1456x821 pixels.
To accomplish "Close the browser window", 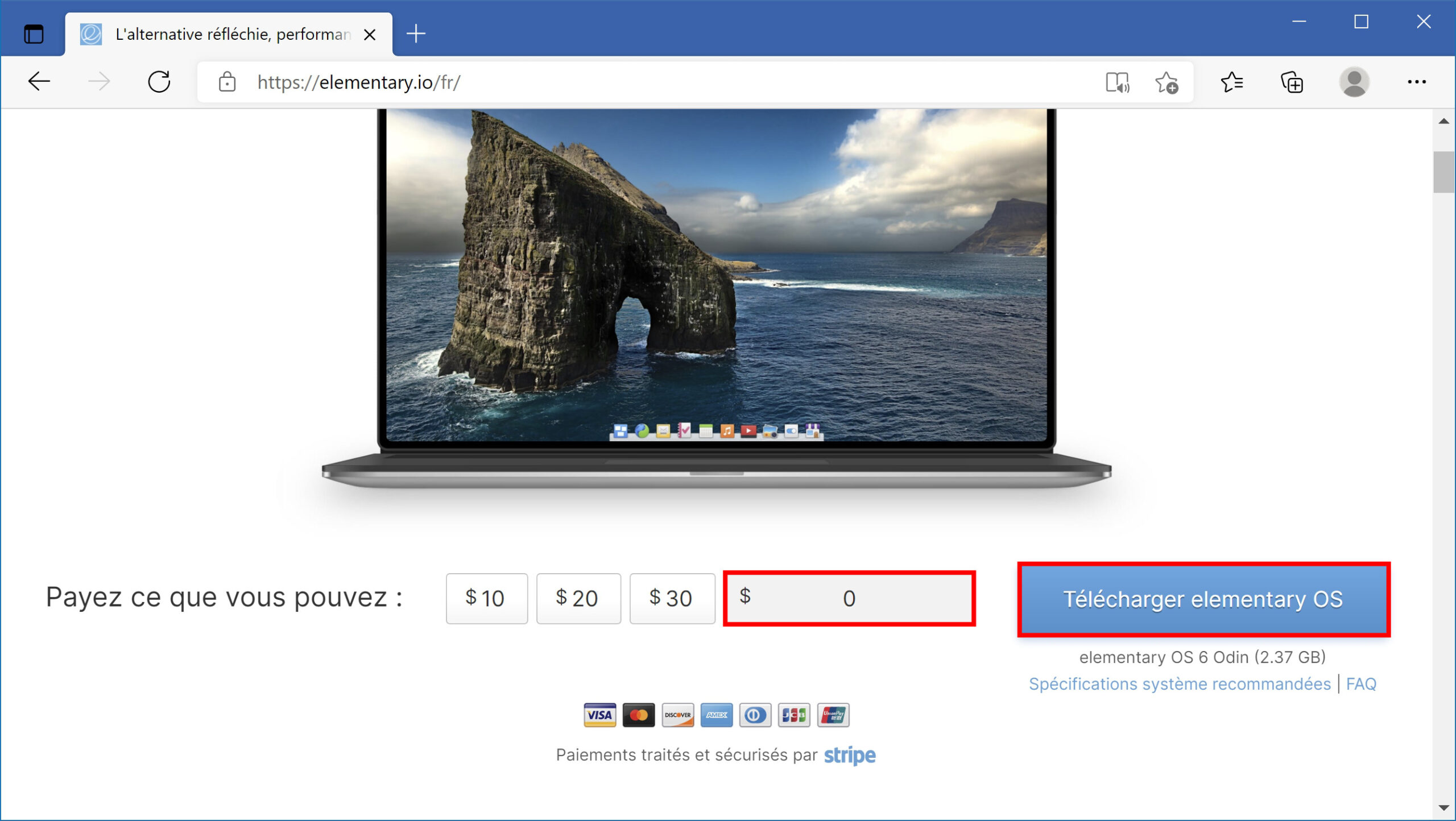I will 1424,22.
